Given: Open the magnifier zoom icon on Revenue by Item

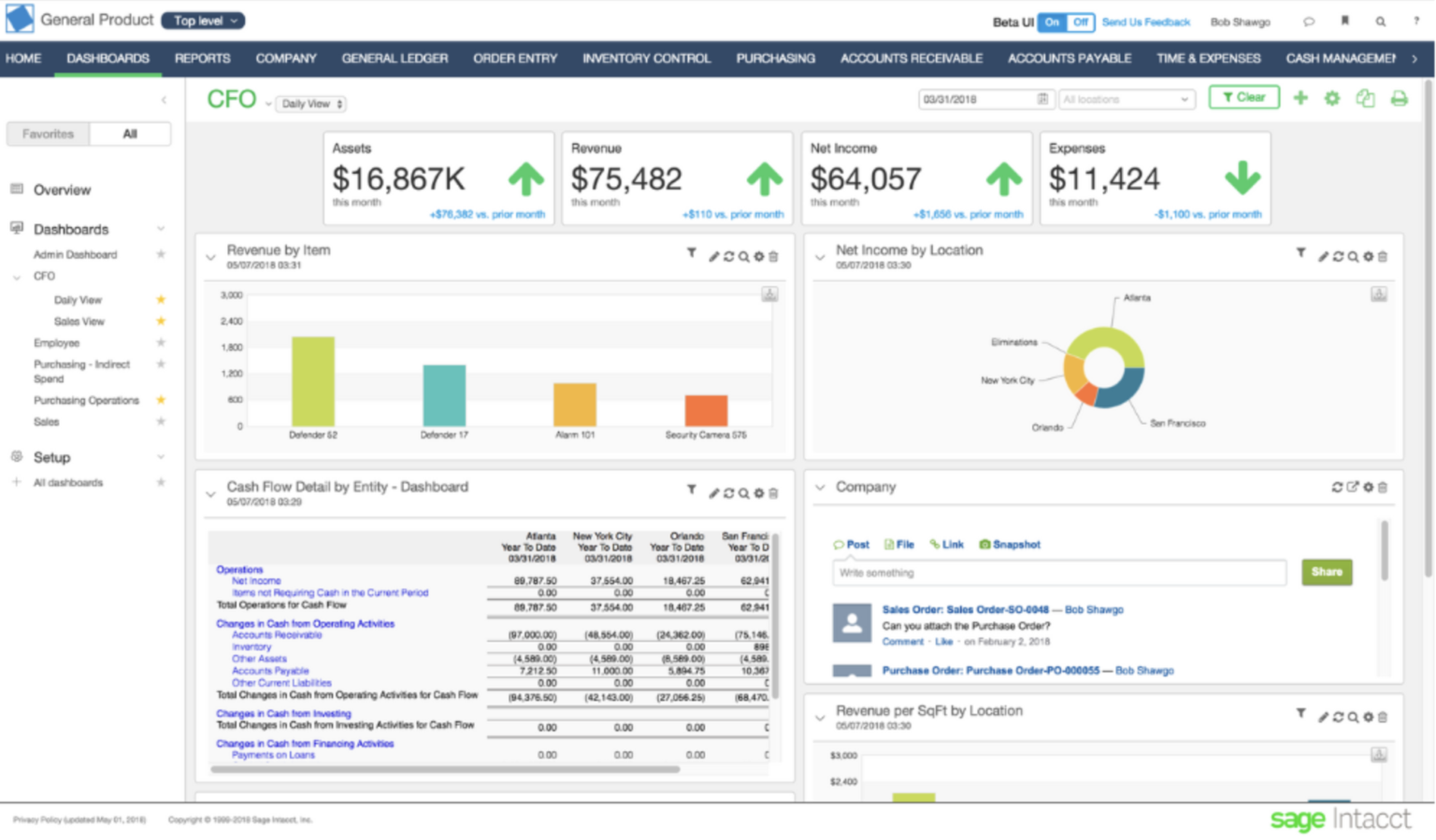Looking at the screenshot, I should pos(743,255).
